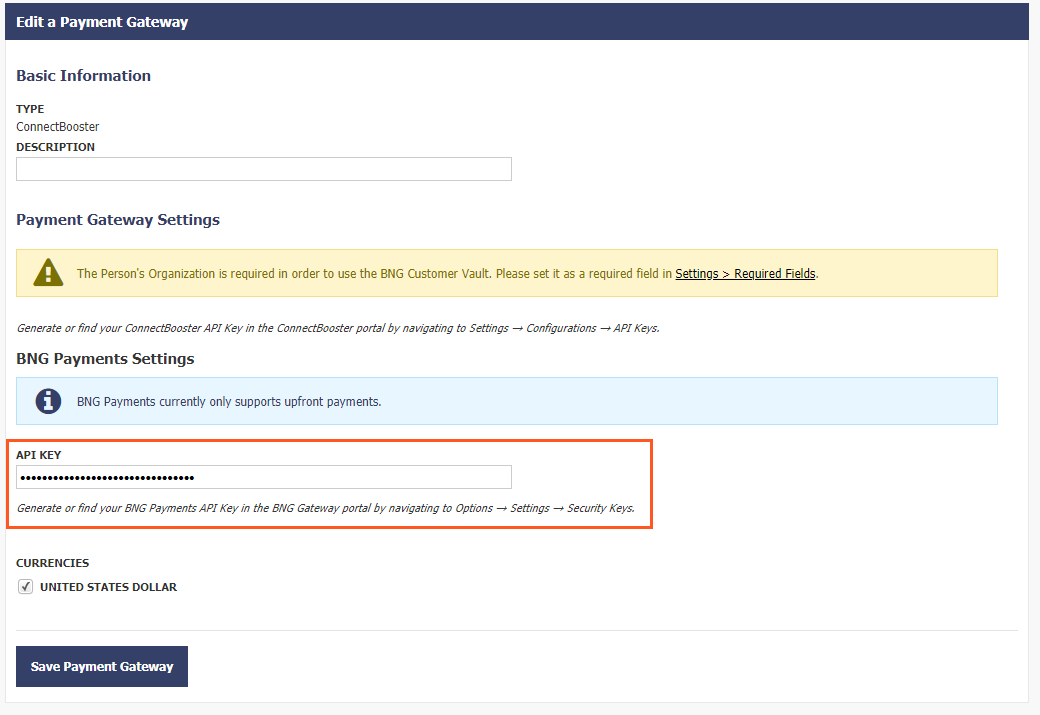This screenshot has height=715, width=1040.
Task: Click the CURRENCIES label
Action: [52, 563]
